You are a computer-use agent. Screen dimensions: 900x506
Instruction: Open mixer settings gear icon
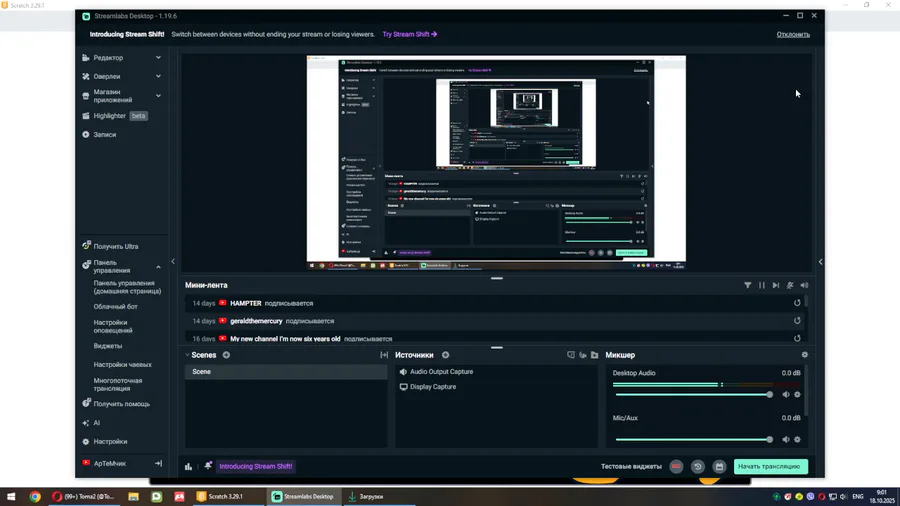(x=805, y=355)
